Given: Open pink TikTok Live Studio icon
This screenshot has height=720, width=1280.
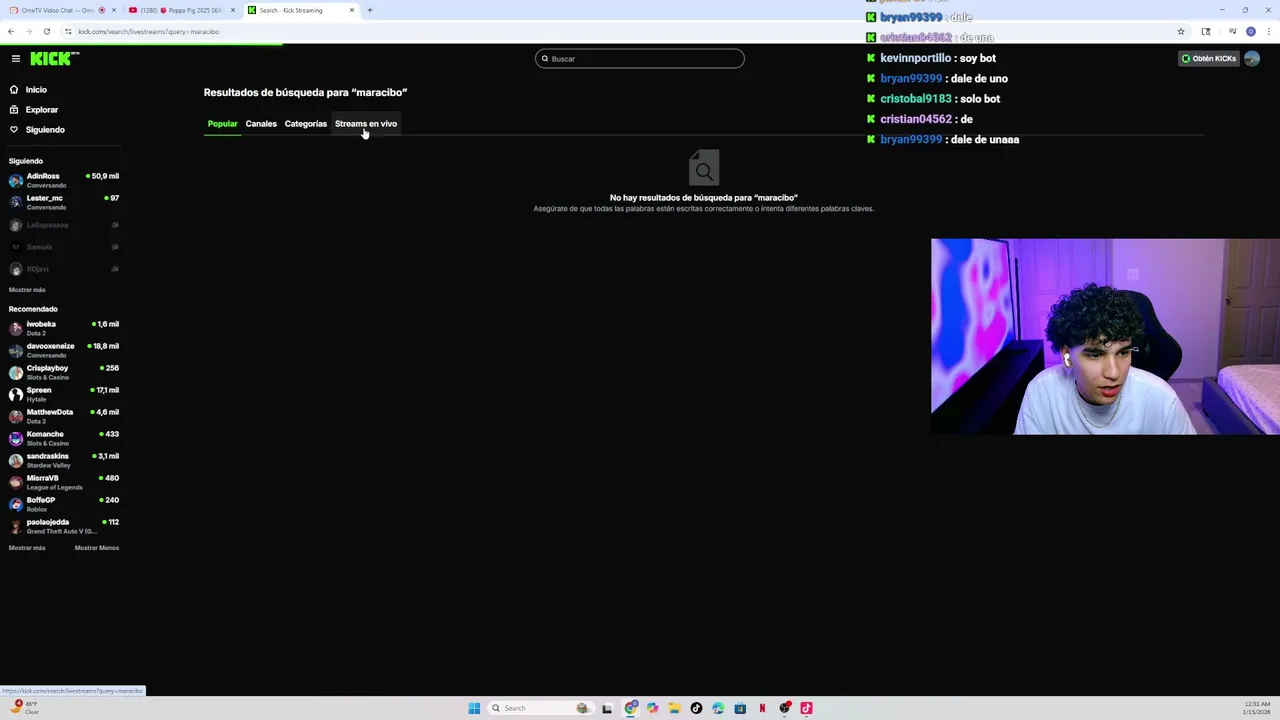Looking at the screenshot, I should pos(806,708).
